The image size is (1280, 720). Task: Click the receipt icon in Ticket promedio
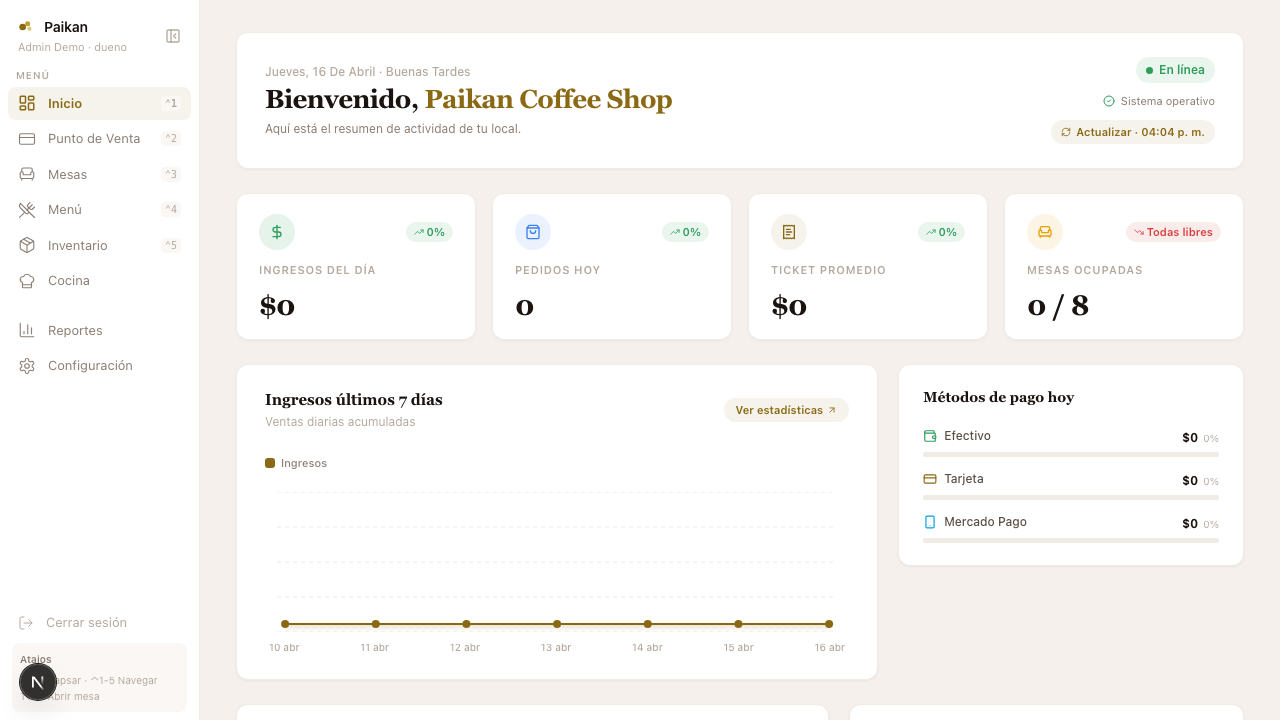coord(789,232)
